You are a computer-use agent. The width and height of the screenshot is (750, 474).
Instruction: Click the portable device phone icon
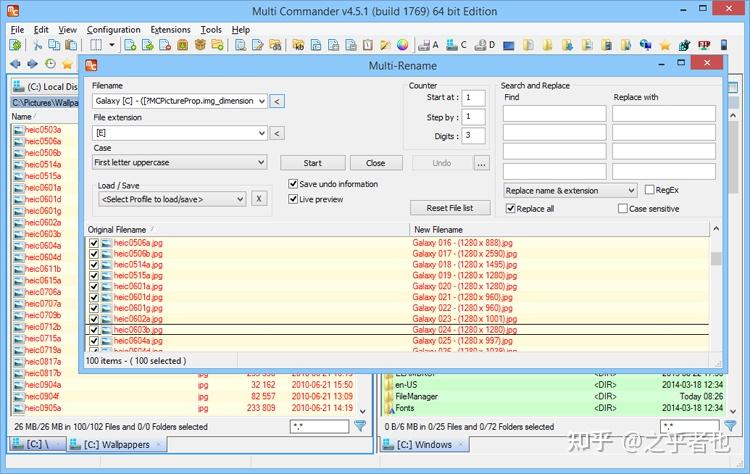(724, 45)
